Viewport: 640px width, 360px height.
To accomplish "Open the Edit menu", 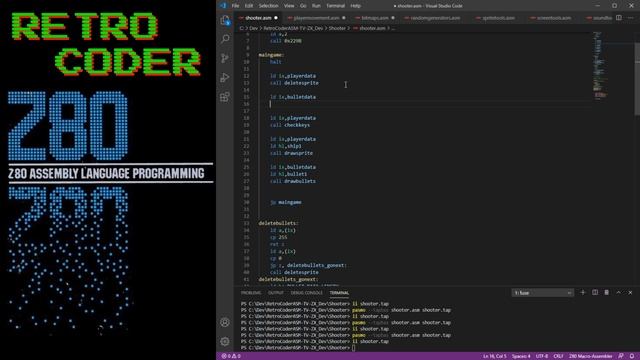I will pos(249,6).
